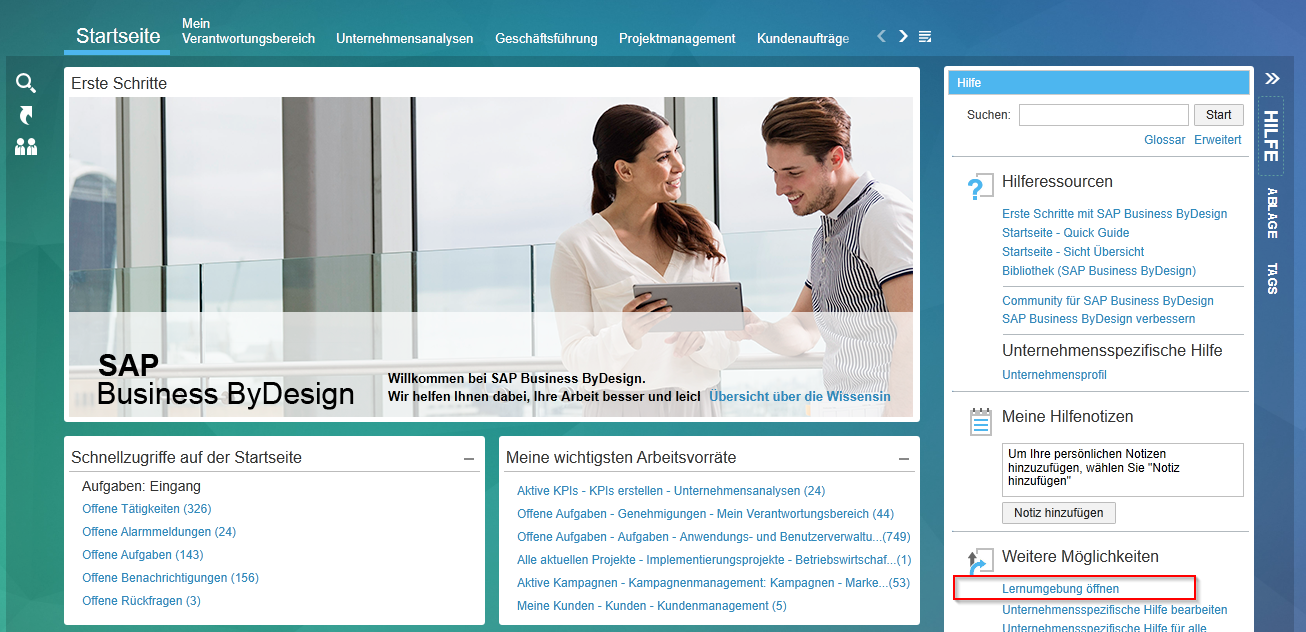Open the Glossar link

pos(1165,140)
